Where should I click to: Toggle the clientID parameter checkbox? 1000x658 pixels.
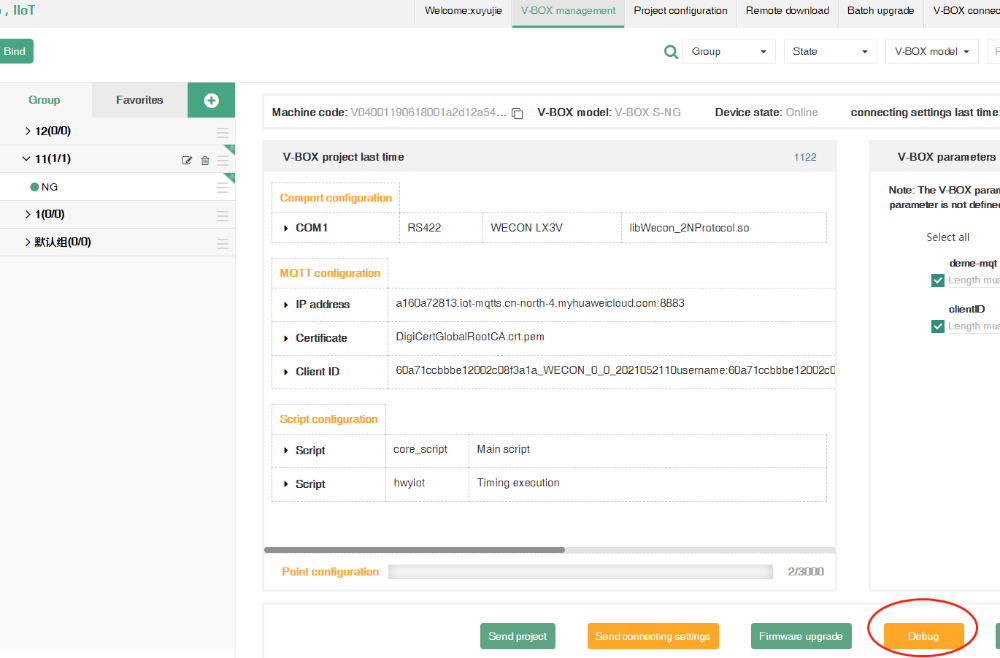pos(938,326)
